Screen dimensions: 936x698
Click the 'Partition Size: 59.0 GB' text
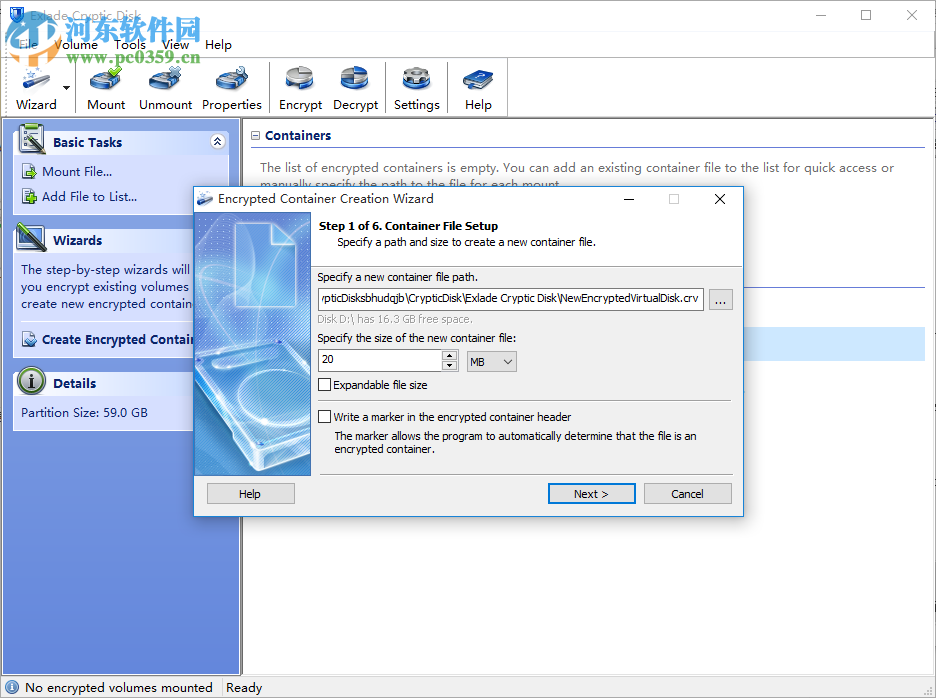coord(84,413)
